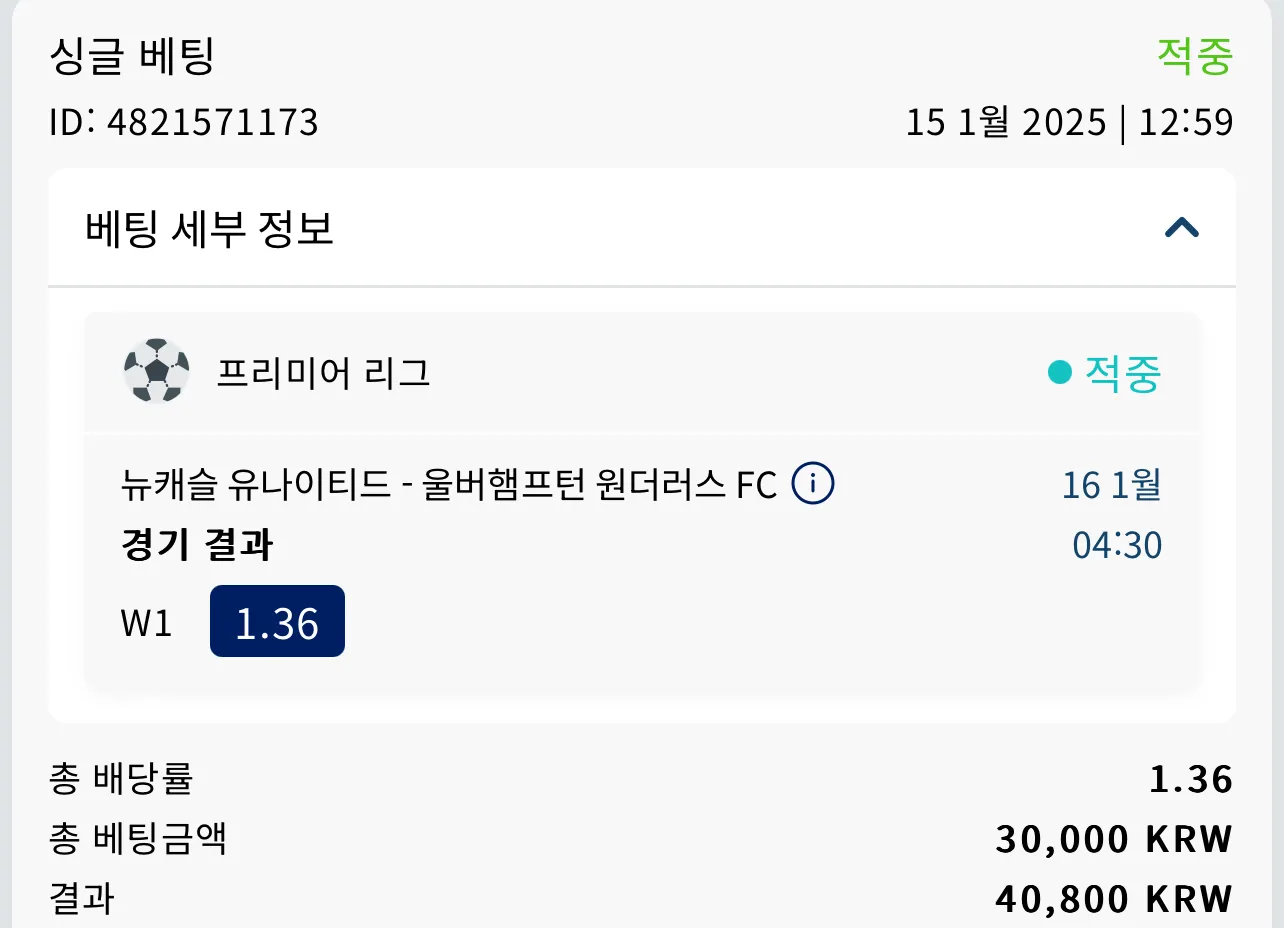This screenshot has height=928, width=1284.
Task: Click the W1 selection label
Action: 147,623
